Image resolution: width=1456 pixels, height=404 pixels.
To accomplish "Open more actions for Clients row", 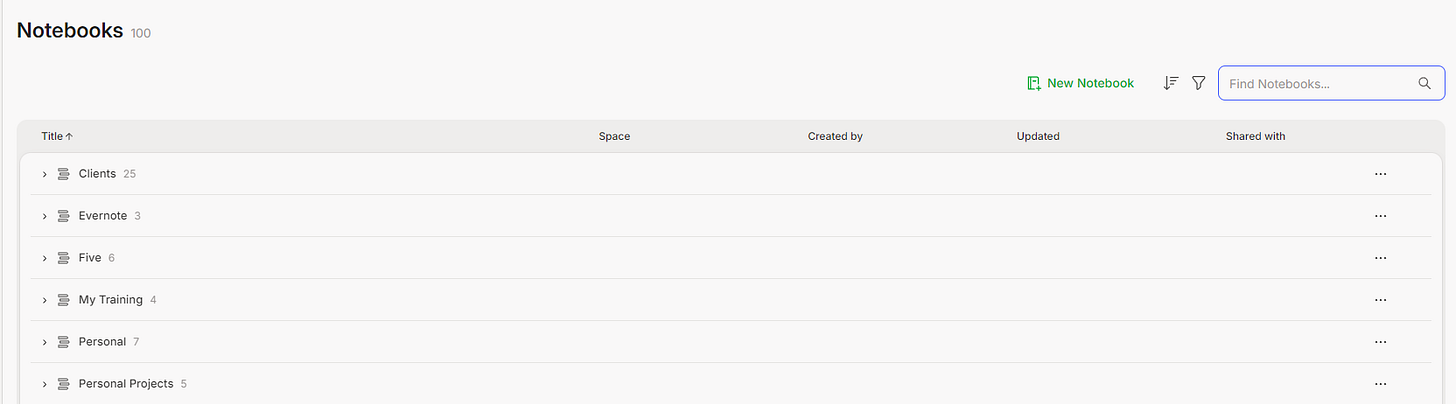I will [1380, 174].
